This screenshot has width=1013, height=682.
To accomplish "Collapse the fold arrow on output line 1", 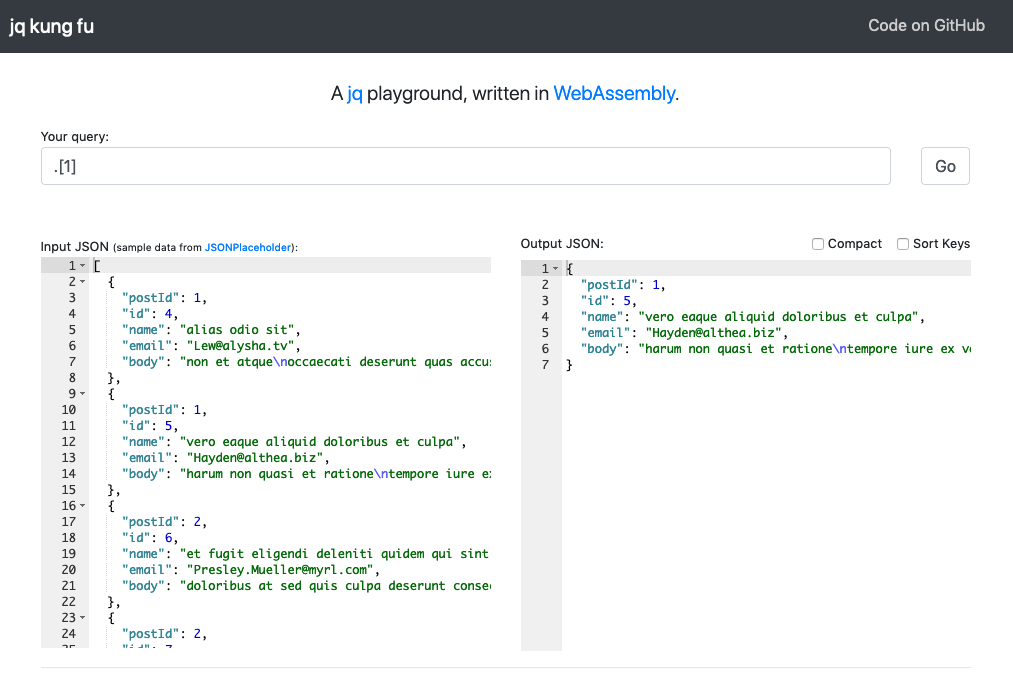I will coord(556,269).
